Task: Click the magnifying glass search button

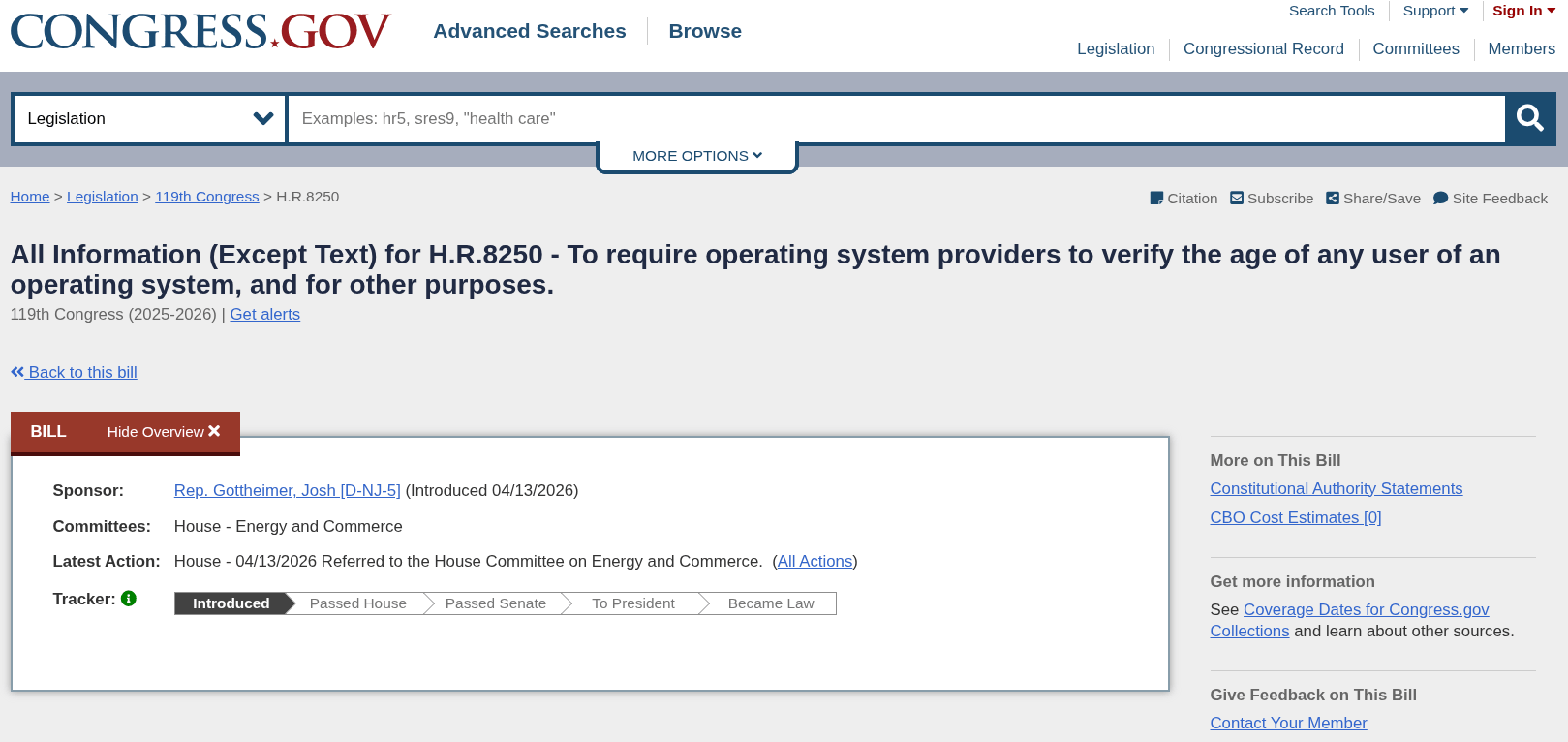Action: tap(1530, 118)
